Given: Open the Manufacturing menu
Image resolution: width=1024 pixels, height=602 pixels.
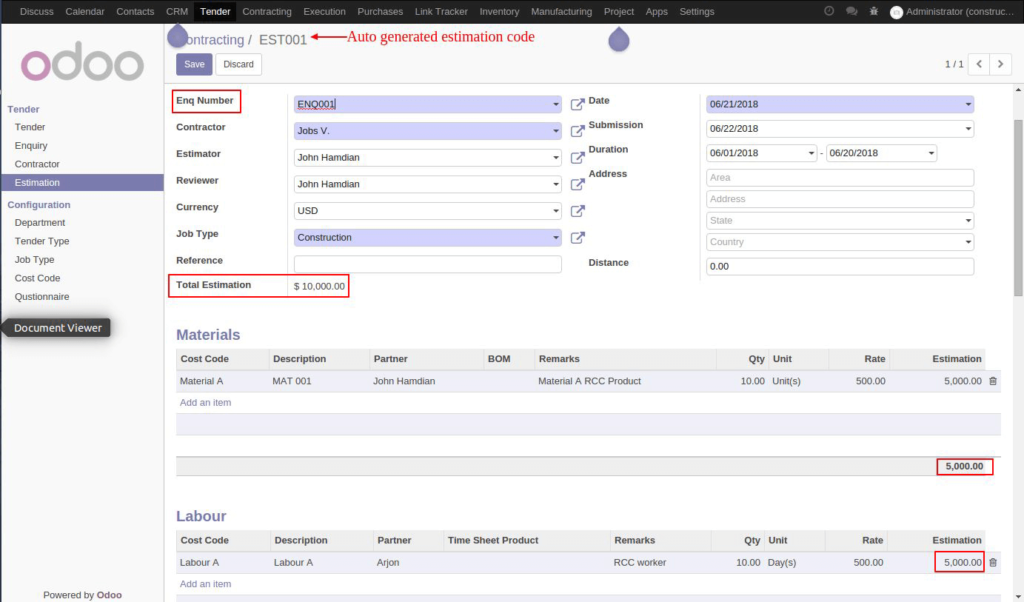Looking at the screenshot, I should pyautogui.click(x=561, y=11).
